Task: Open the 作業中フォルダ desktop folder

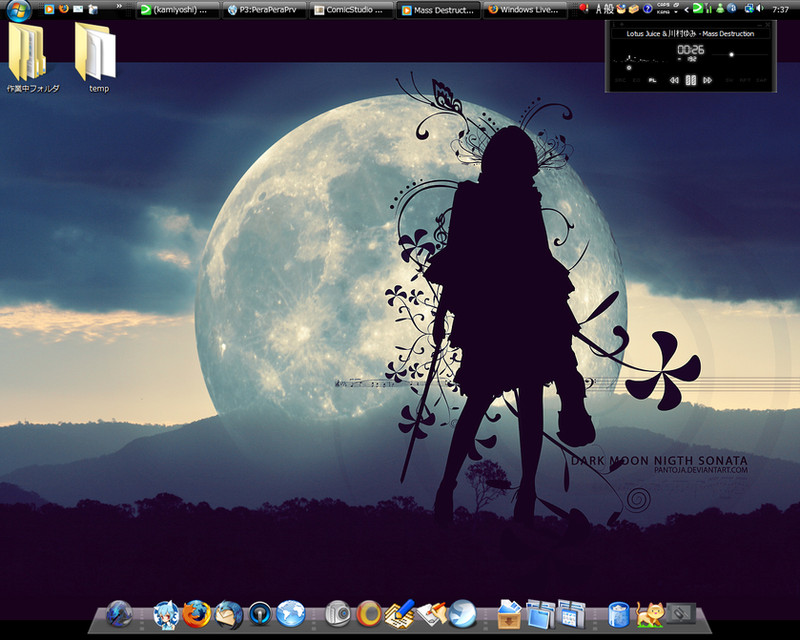Action: coord(32,57)
